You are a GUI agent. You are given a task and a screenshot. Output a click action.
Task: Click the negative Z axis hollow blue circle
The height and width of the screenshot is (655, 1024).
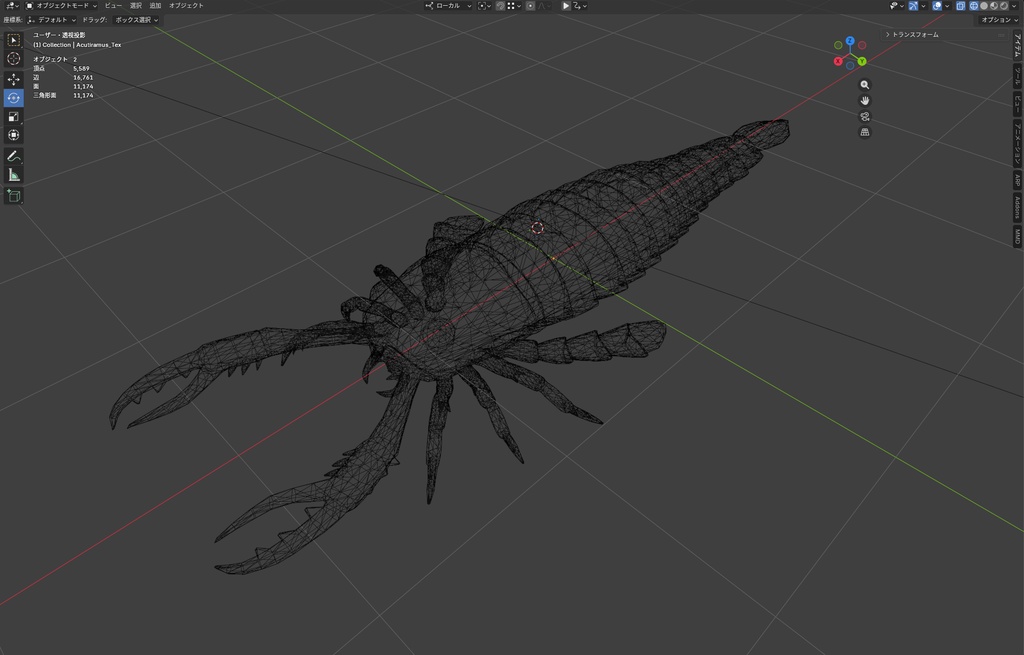click(850, 65)
